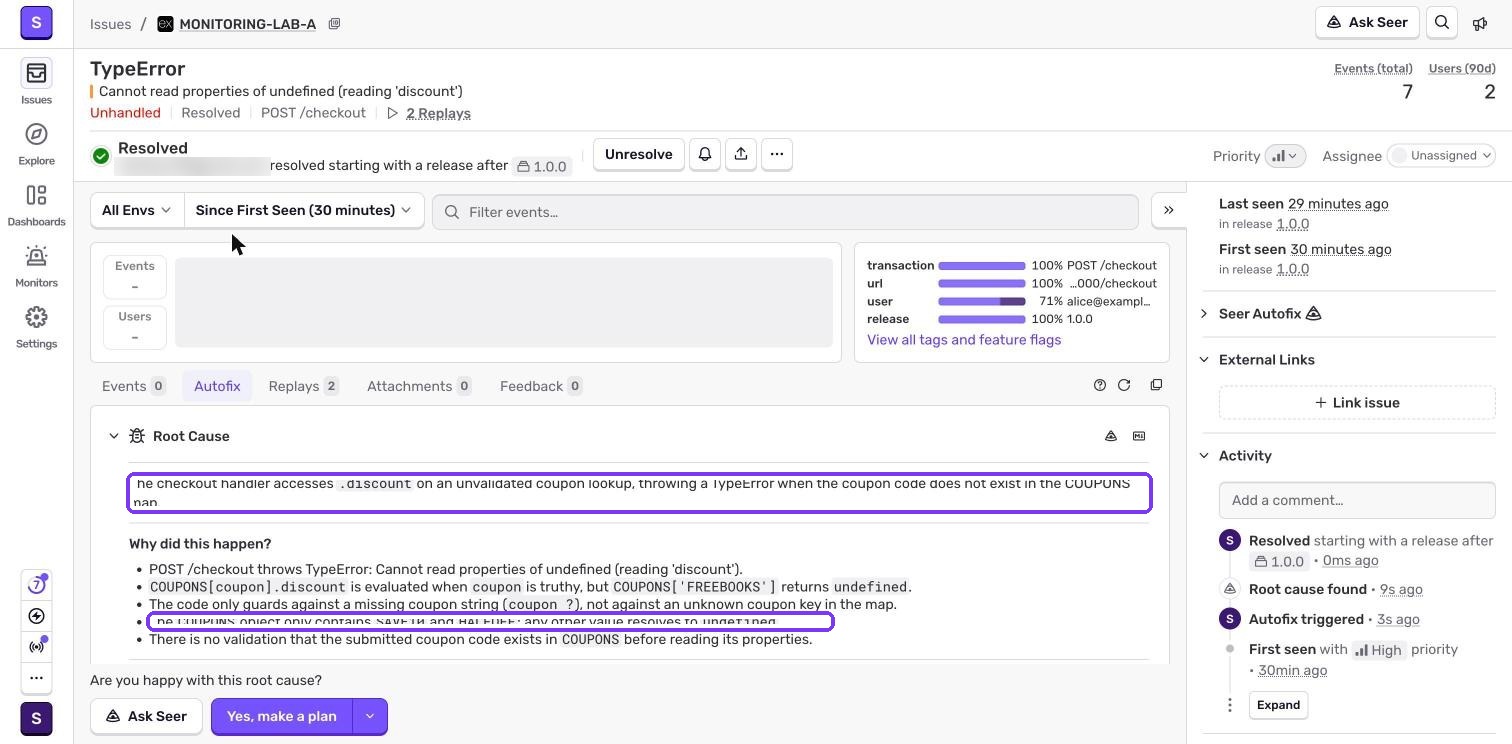Open Monitors from the left sidebar
The height and width of the screenshot is (744, 1512).
(36, 266)
